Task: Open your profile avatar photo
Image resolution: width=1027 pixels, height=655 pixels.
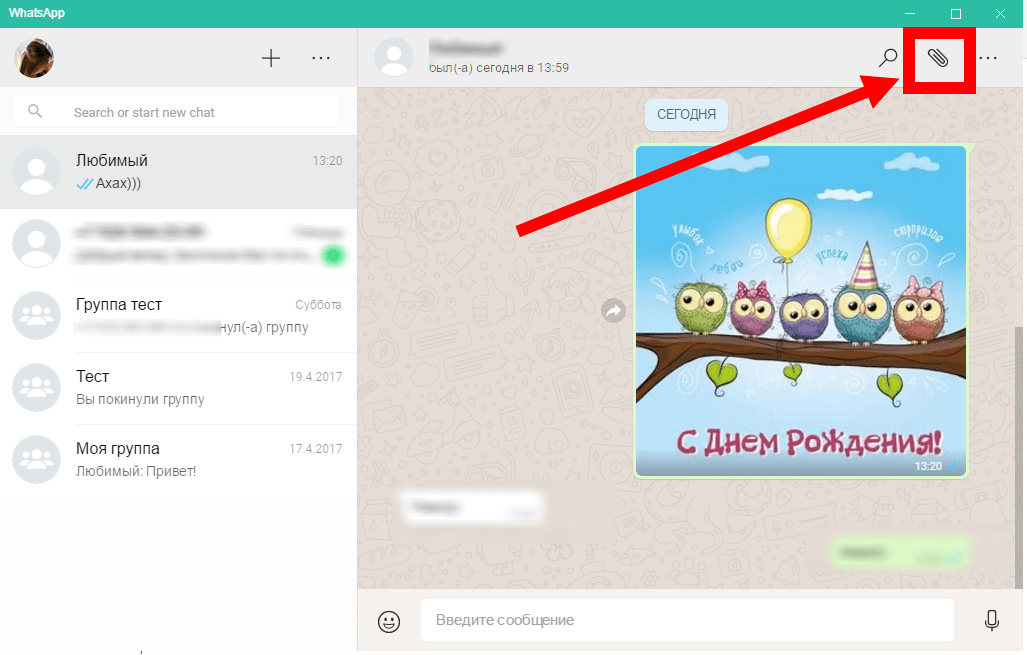Action: tap(34, 58)
